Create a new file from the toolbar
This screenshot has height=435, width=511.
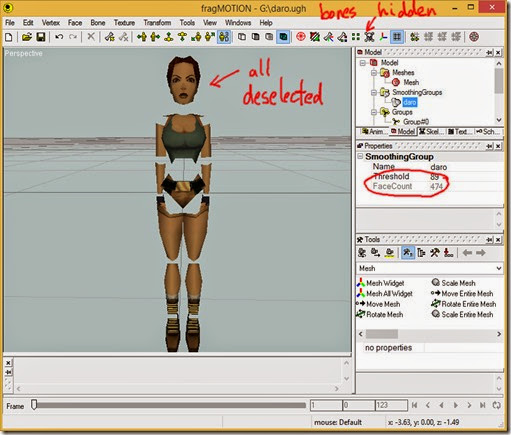point(9,37)
